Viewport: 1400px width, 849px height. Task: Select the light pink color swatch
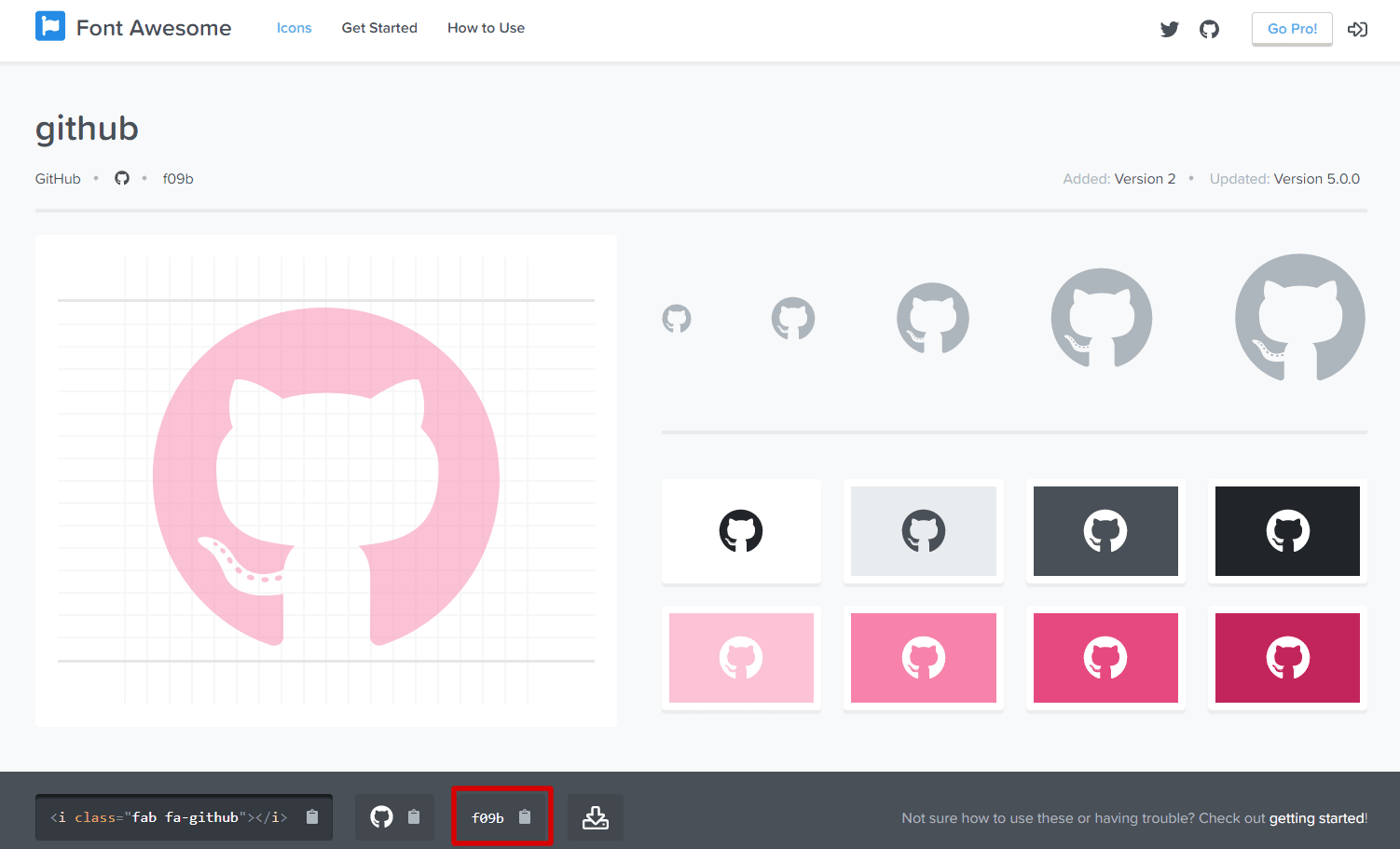pos(741,658)
